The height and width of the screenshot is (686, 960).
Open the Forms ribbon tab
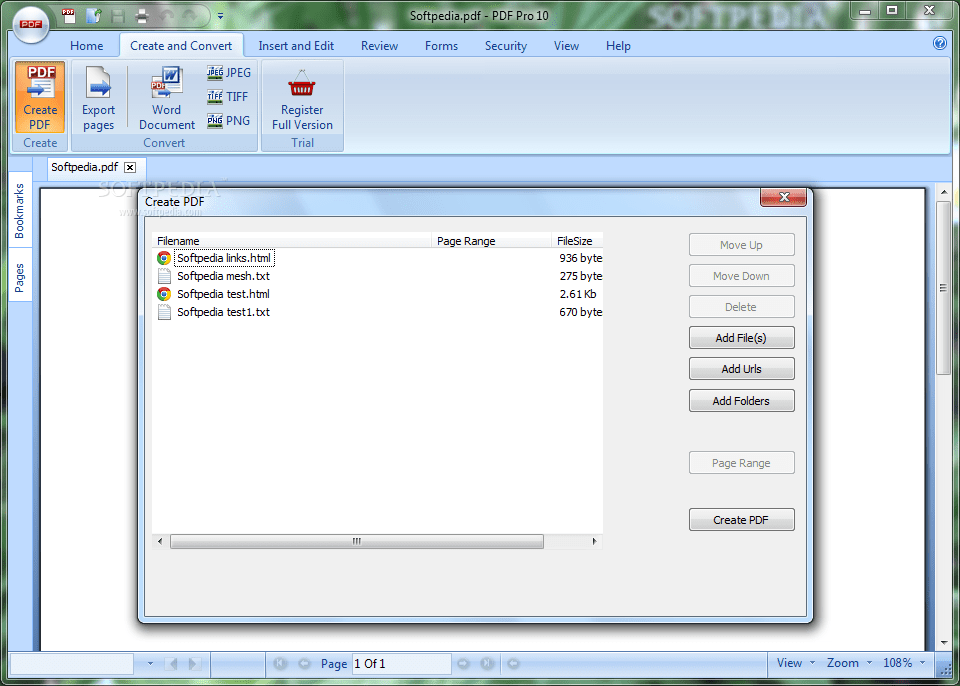(441, 46)
